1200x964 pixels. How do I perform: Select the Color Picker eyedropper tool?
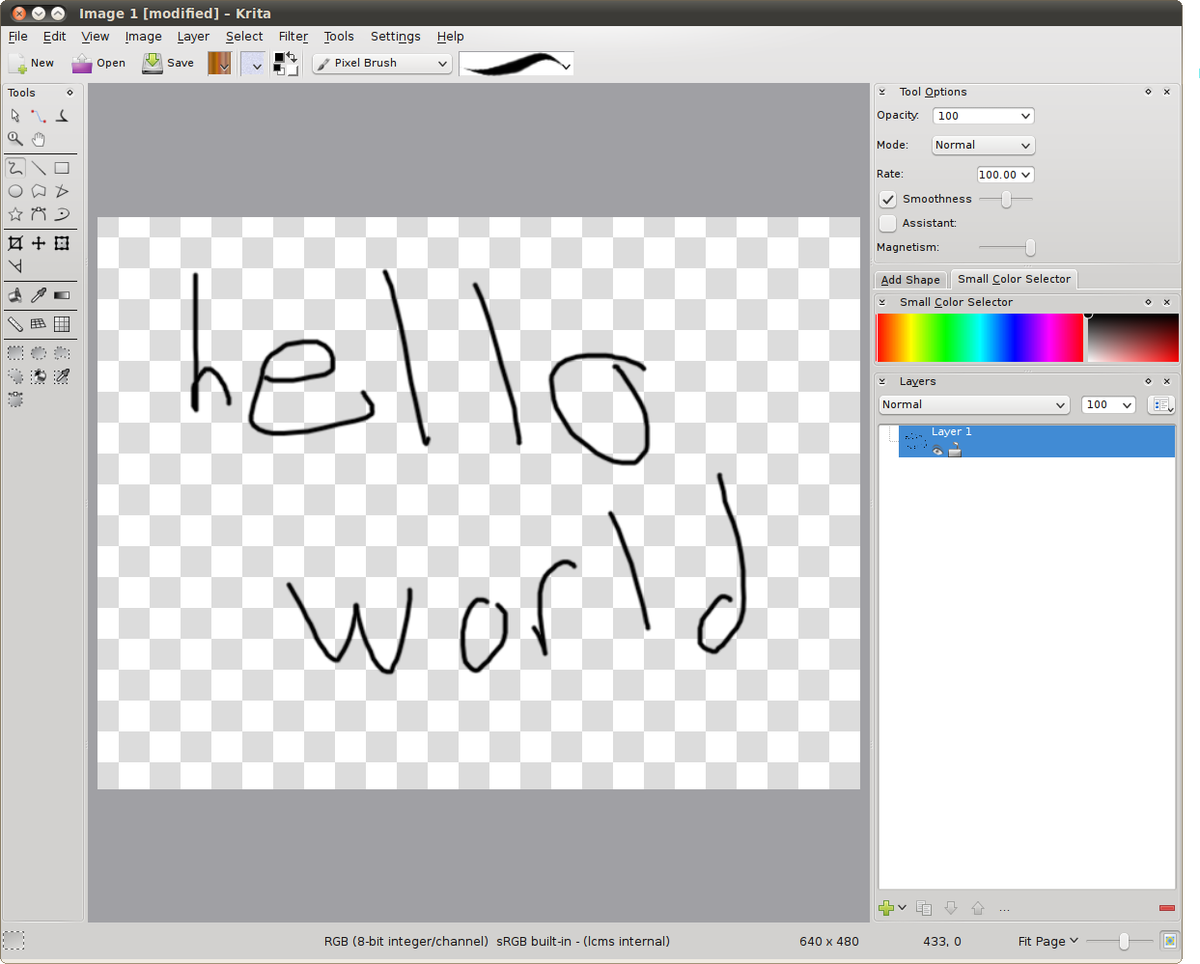pos(38,295)
